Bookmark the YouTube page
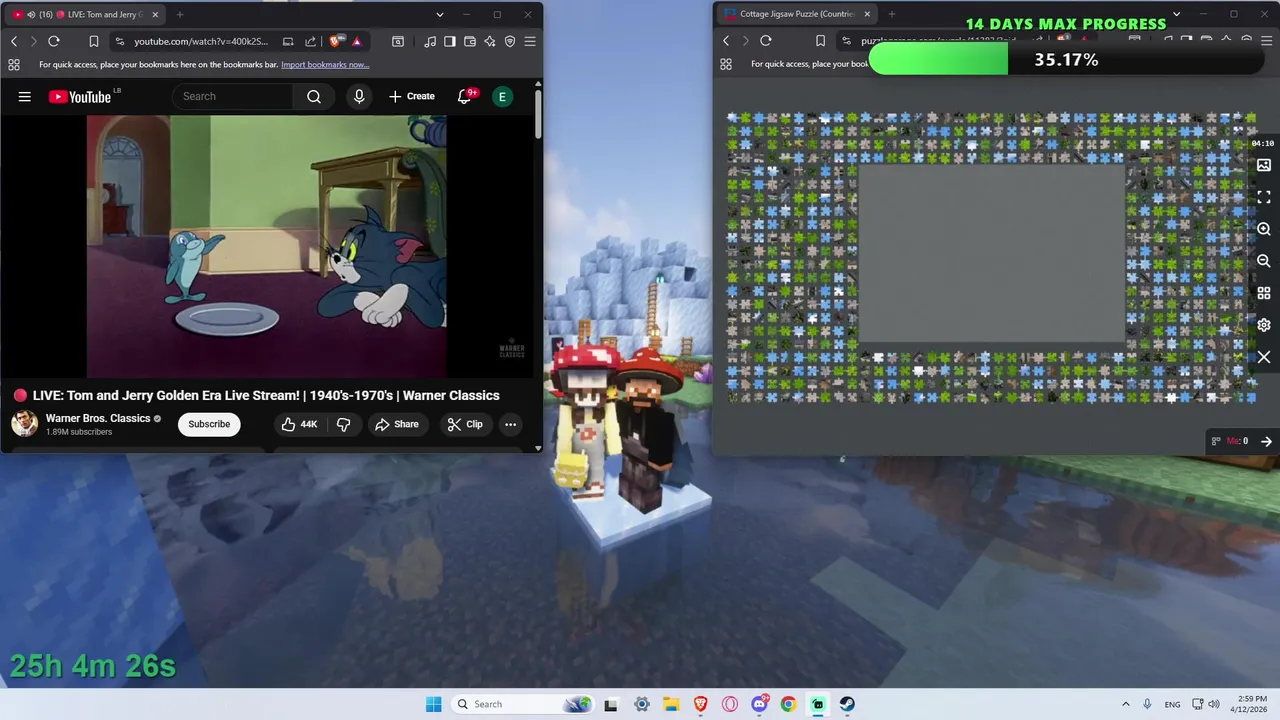The width and height of the screenshot is (1280, 720). tap(93, 41)
